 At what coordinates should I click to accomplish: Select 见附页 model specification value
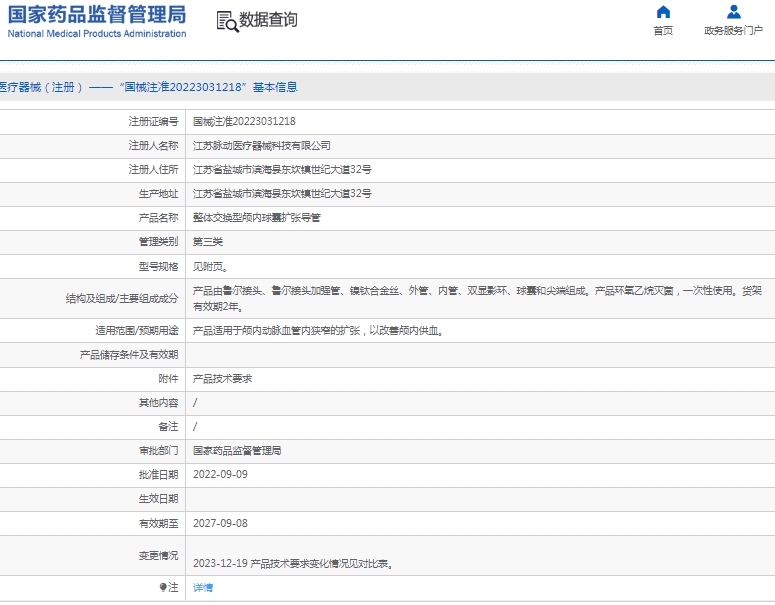click(x=210, y=267)
